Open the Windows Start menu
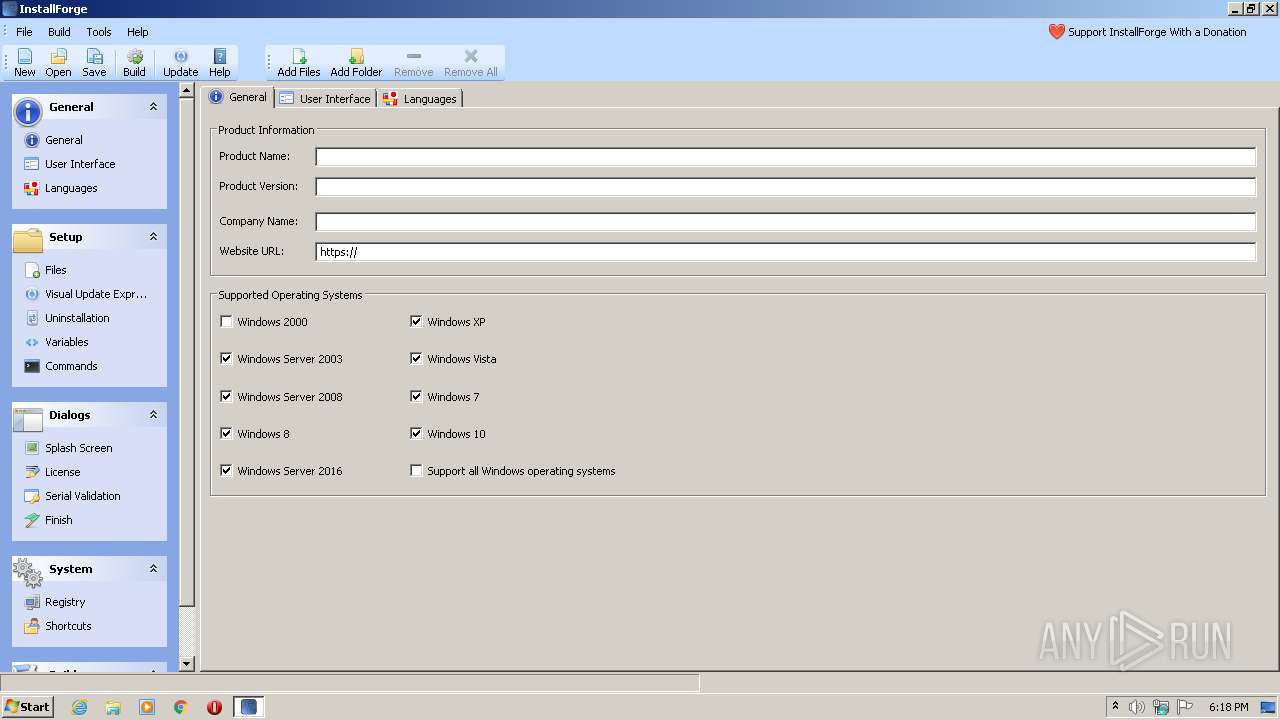 point(27,707)
